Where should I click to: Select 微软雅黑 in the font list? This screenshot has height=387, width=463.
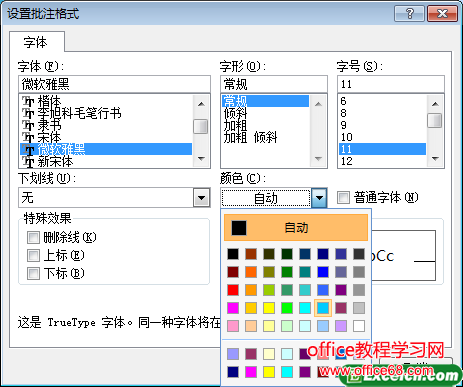[106, 149]
